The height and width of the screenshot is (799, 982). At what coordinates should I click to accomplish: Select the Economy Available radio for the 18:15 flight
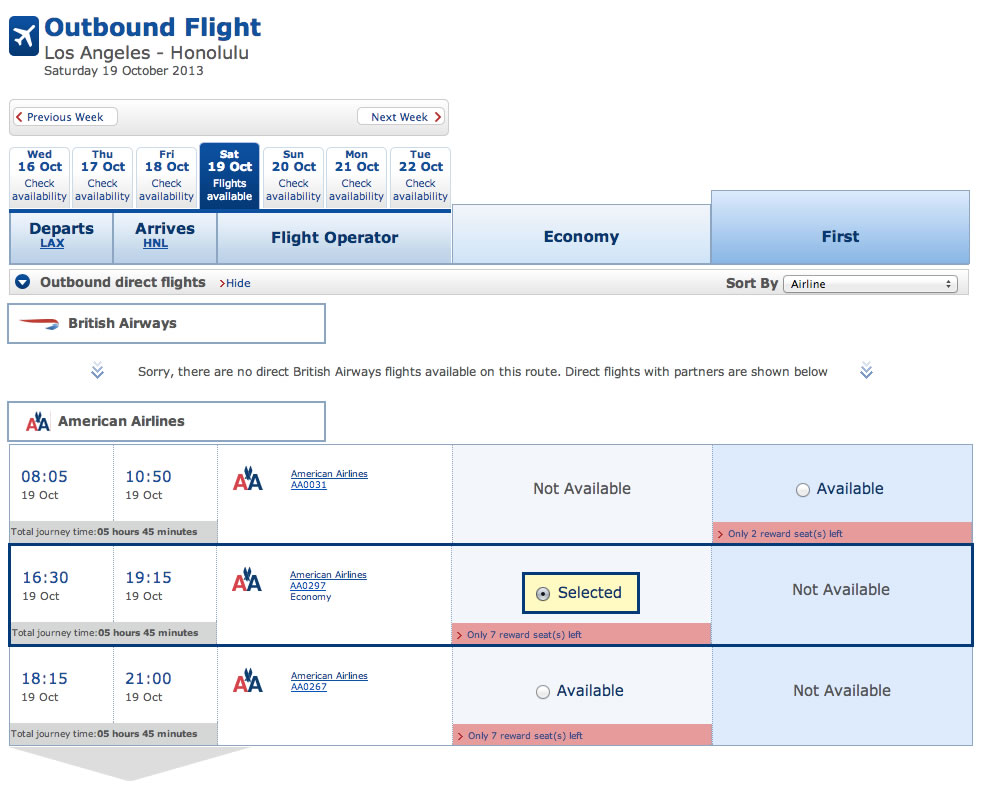pos(543,691)
